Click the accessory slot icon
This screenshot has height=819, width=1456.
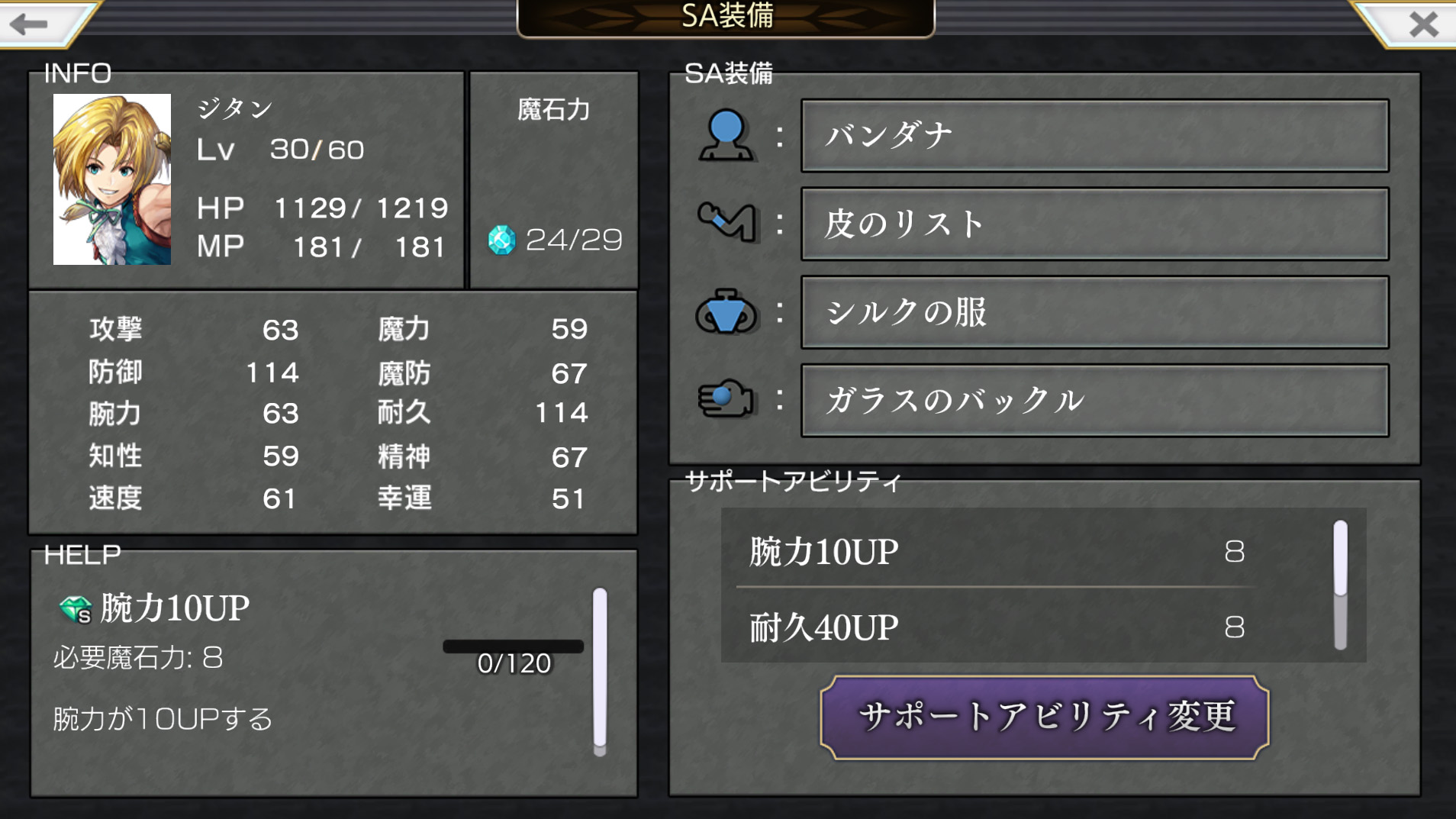coord(726,398)
